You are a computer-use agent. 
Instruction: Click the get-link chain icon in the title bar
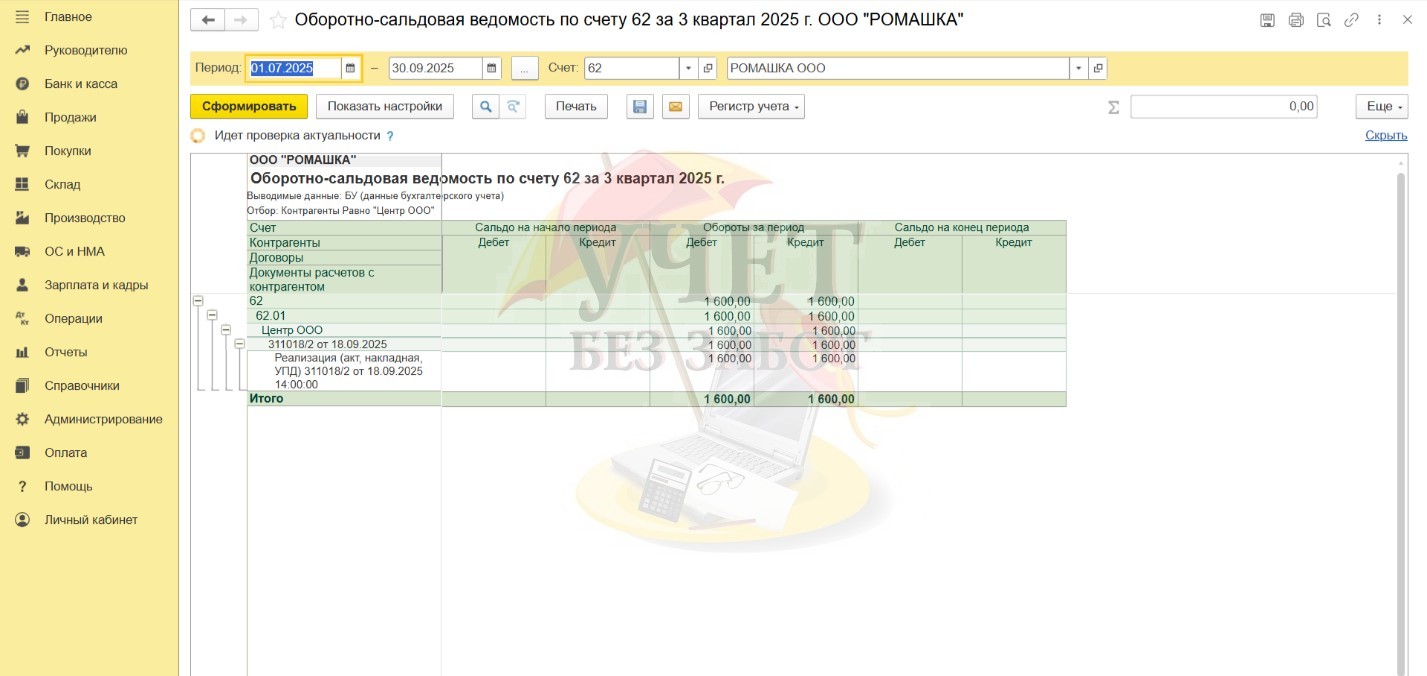point(1352,20)
